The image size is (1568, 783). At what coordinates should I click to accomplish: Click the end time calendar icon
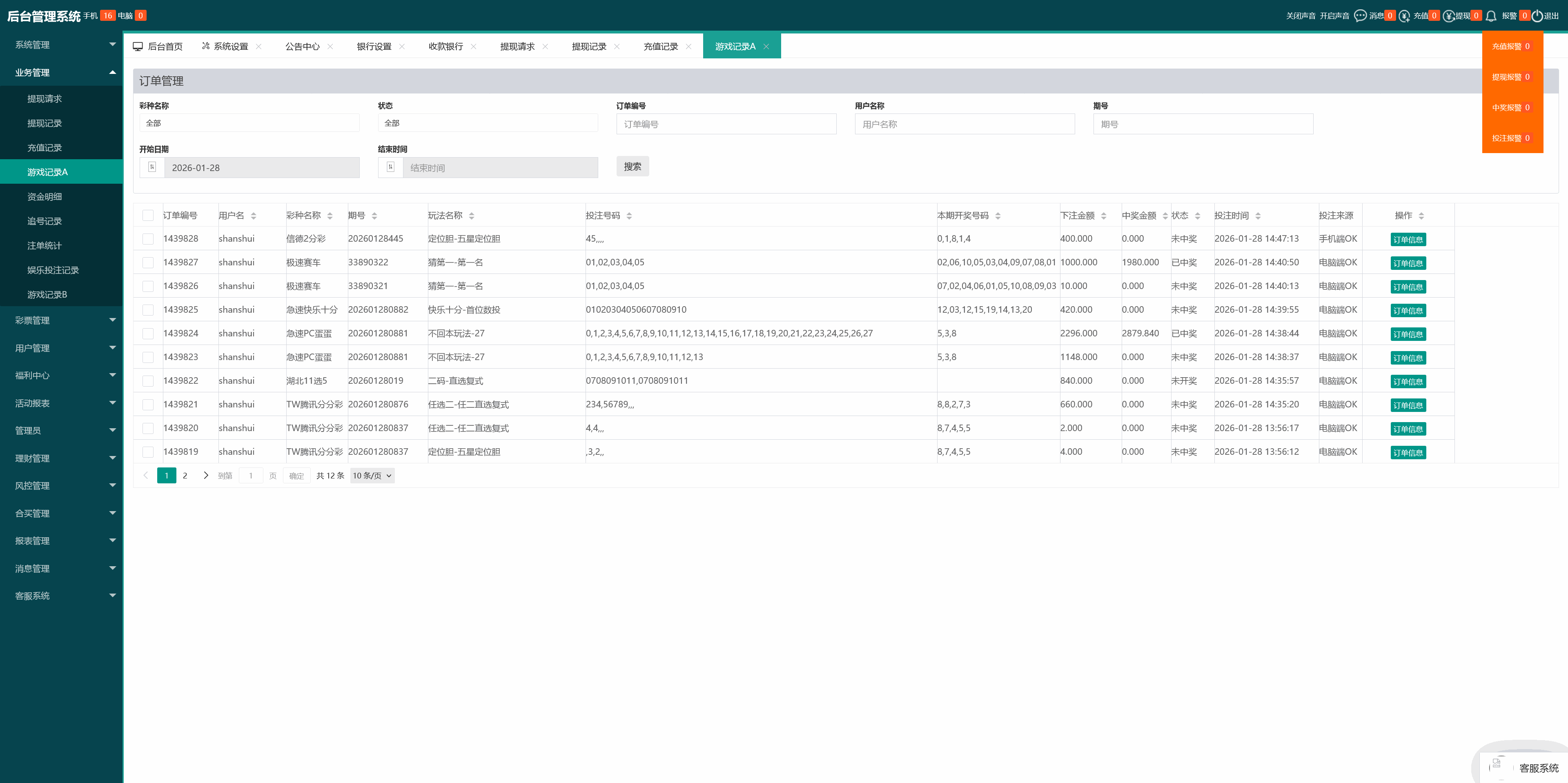pyautogui.click(x=391, y=167)
